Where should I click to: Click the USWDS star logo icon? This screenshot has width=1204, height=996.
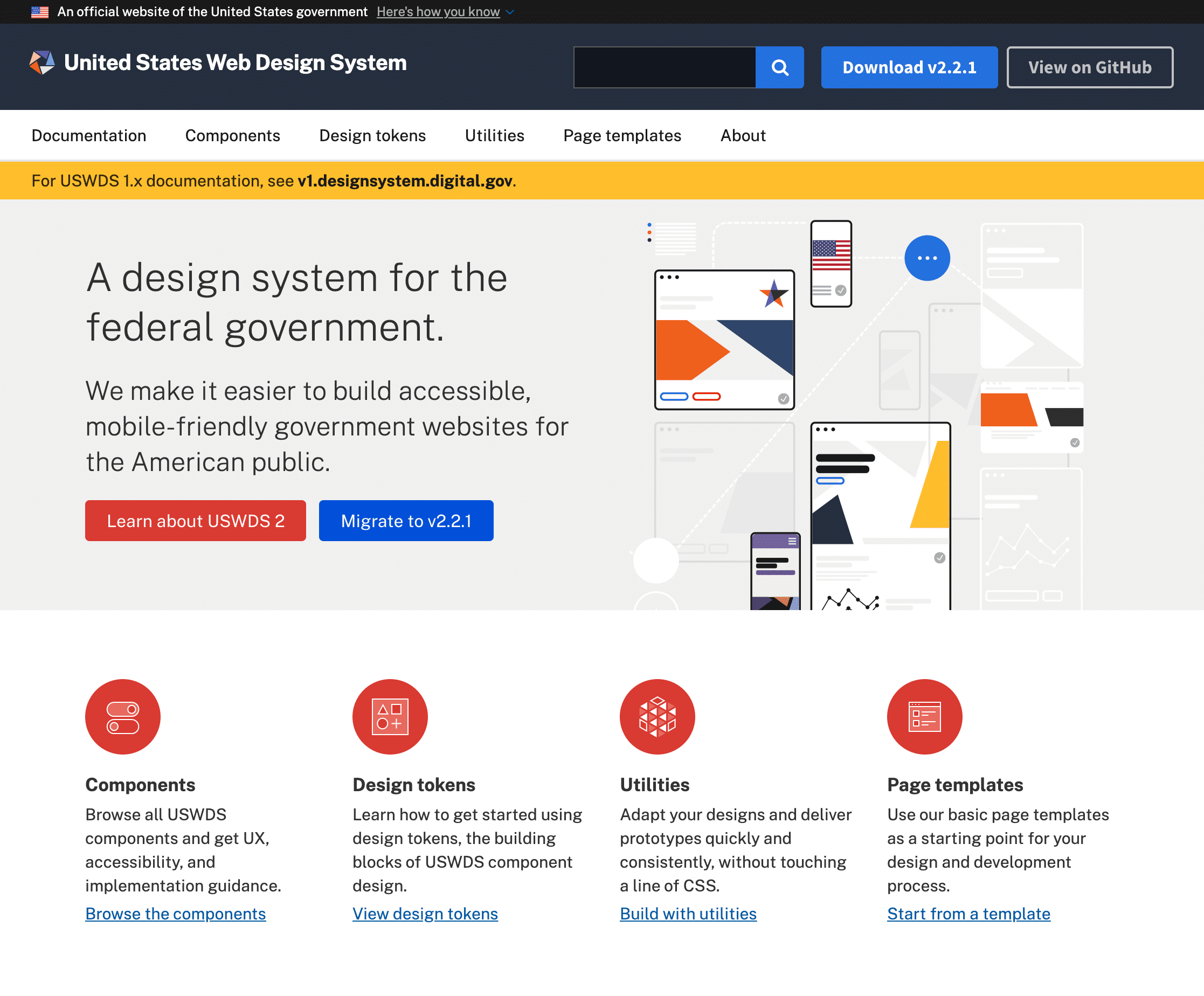[43, 63]
